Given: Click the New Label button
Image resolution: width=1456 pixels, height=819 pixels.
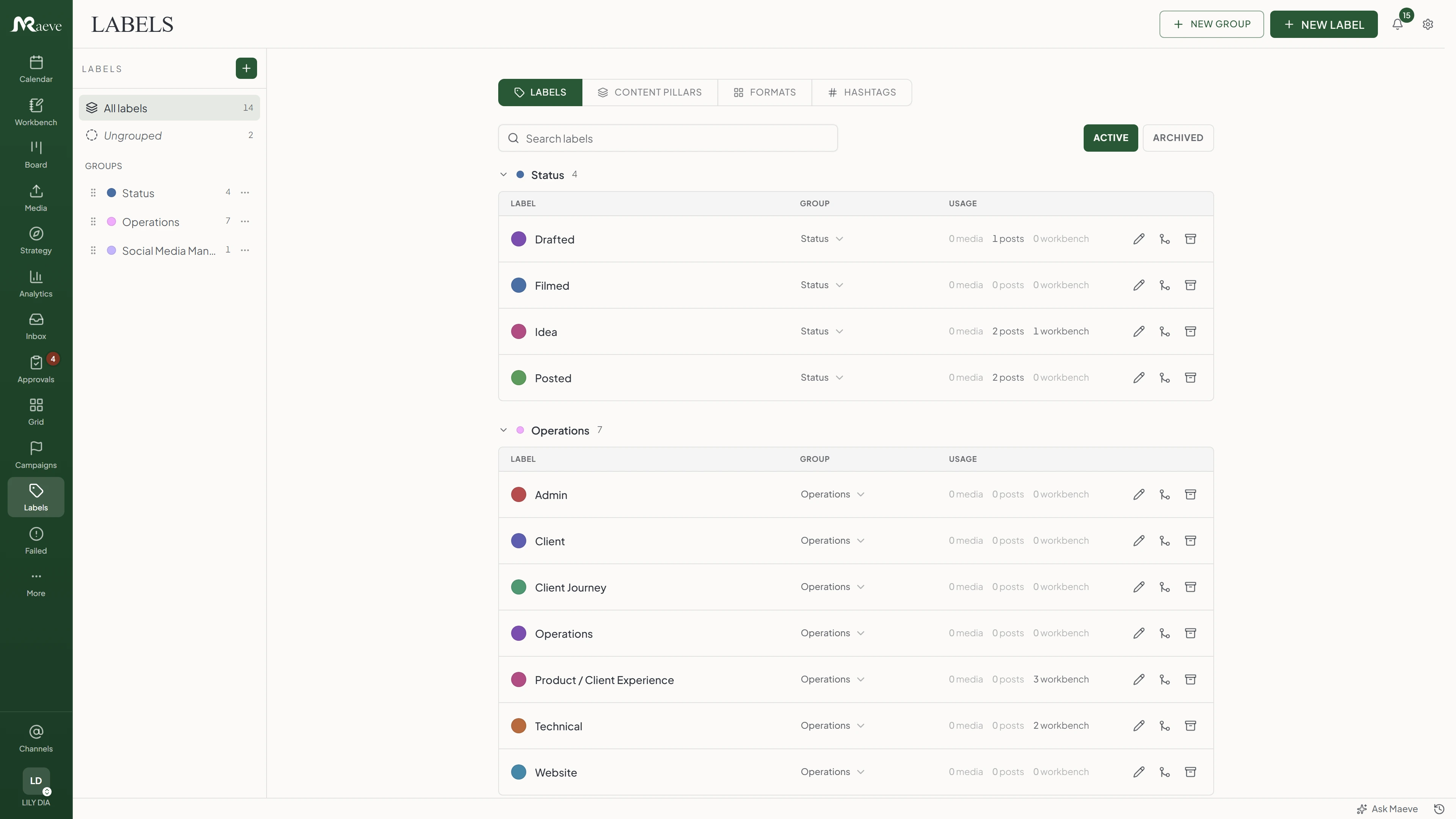Looking at the screenshot, I should [1323, 24].
